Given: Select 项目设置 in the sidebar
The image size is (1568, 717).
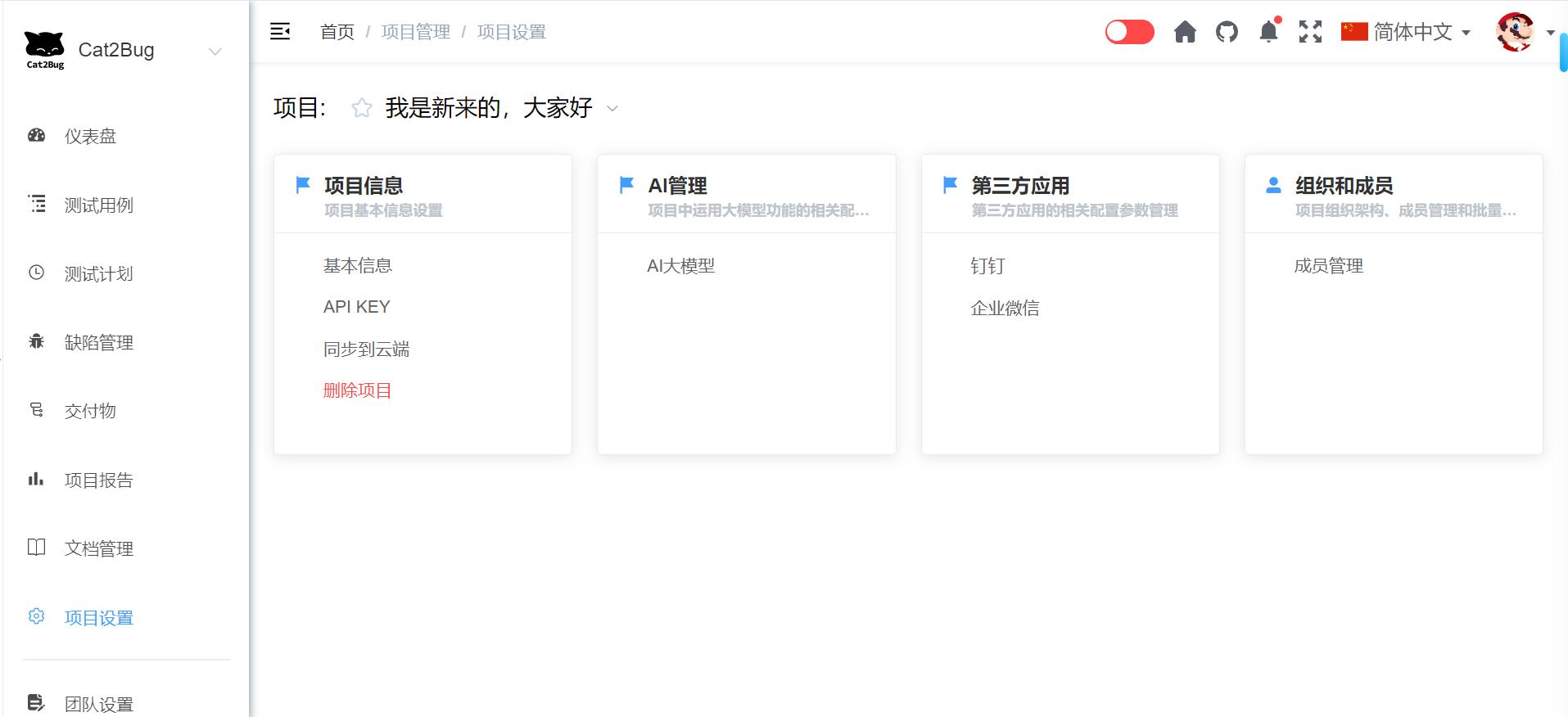Looking at the screenshot, I should (99, 617).
